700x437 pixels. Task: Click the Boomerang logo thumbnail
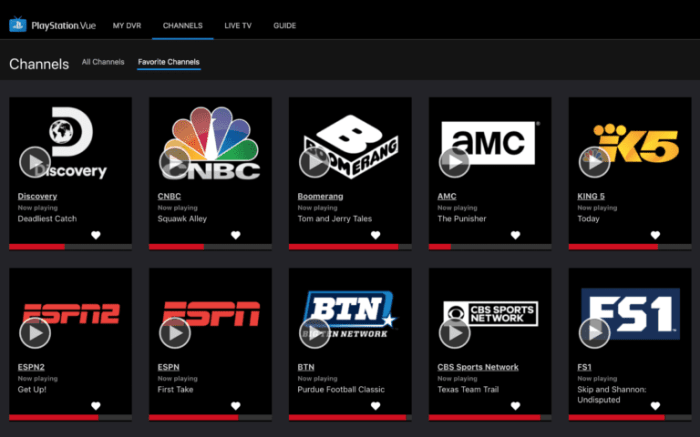coord(351,146)
